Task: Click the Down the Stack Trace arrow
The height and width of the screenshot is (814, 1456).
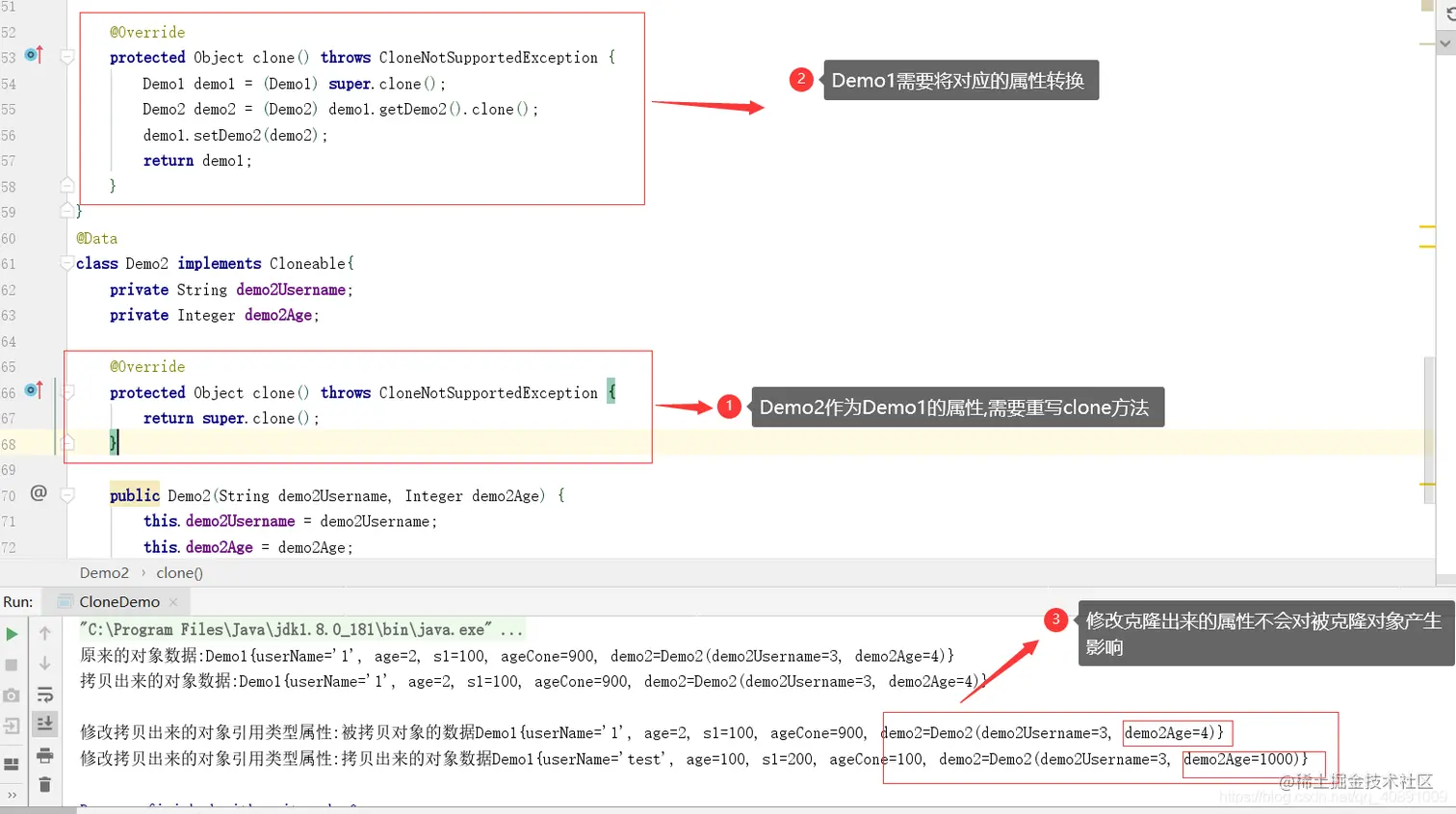Action: click(x=45, y=664)
